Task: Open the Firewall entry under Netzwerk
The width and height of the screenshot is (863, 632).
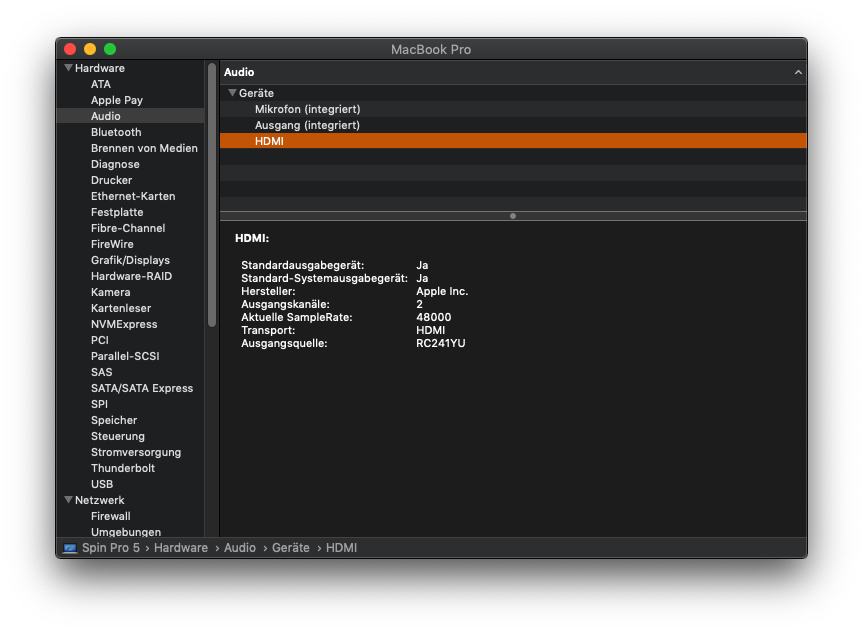Action: pyautogui.click(x=111, y=516)
